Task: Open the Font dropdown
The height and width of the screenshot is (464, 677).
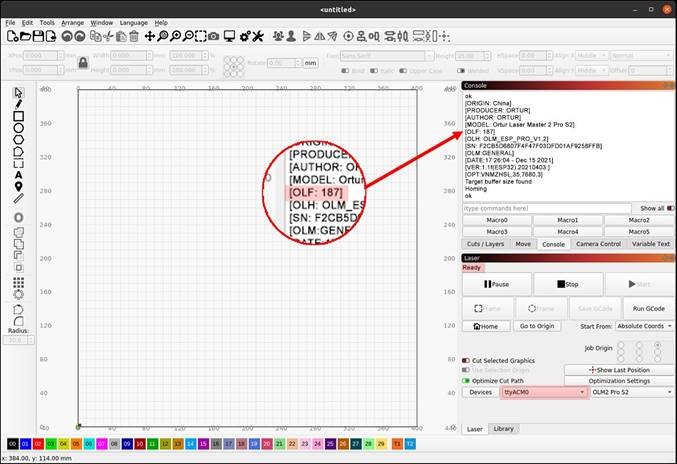Action: pos(386,56)
